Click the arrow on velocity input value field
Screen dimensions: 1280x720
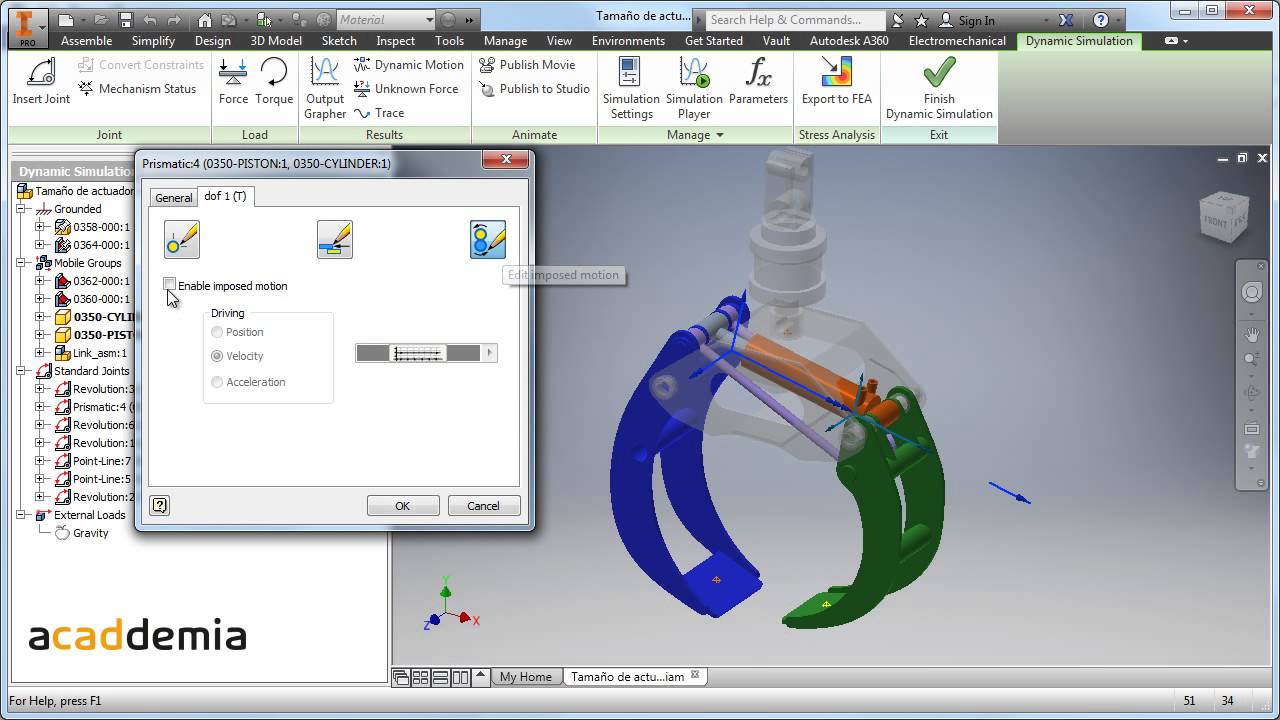[x=489, y=353]
